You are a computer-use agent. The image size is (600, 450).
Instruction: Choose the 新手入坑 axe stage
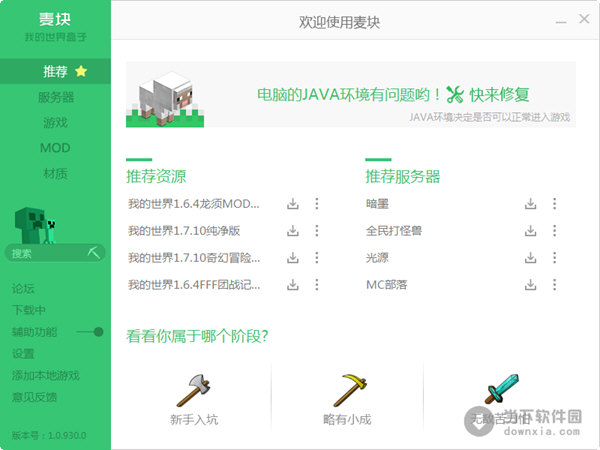(x=194, y=400)
